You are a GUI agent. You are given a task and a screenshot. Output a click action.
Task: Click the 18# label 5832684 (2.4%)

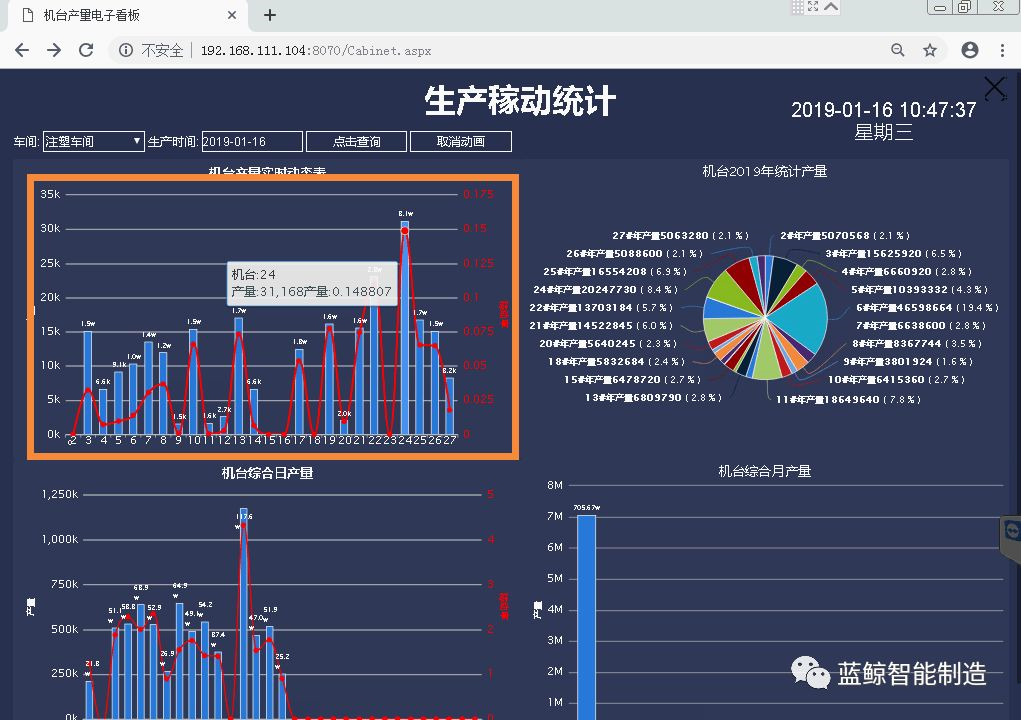616,361
